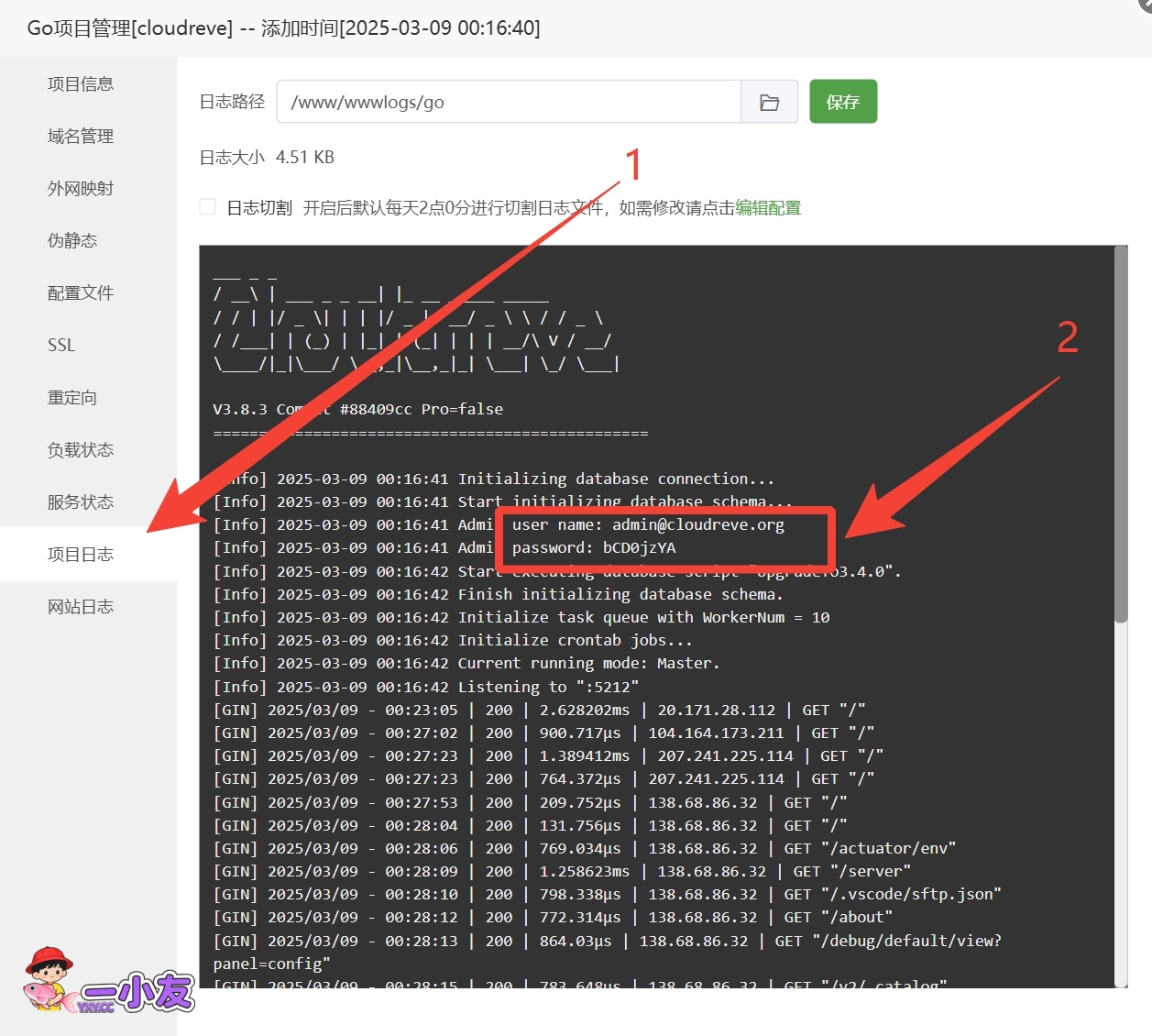1152x1036 pixels.
Task: Open the 项目信息 tab
Action: [x=81, y=84]
